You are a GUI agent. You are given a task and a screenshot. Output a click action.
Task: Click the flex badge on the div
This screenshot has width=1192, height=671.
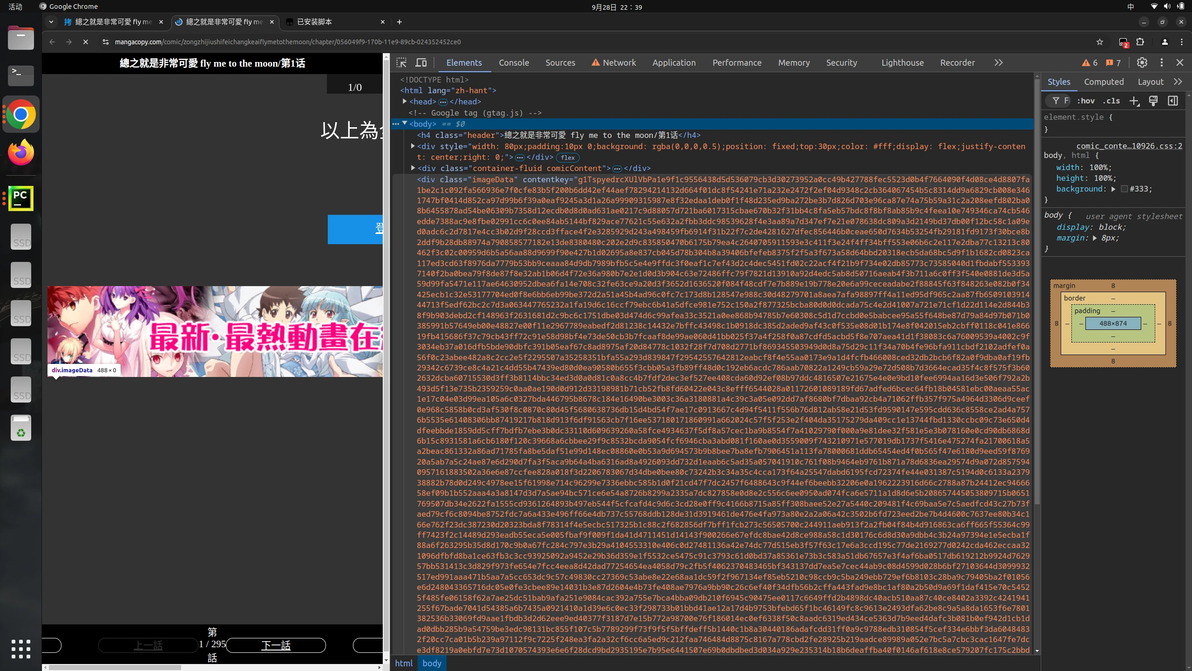click(568, 157)
